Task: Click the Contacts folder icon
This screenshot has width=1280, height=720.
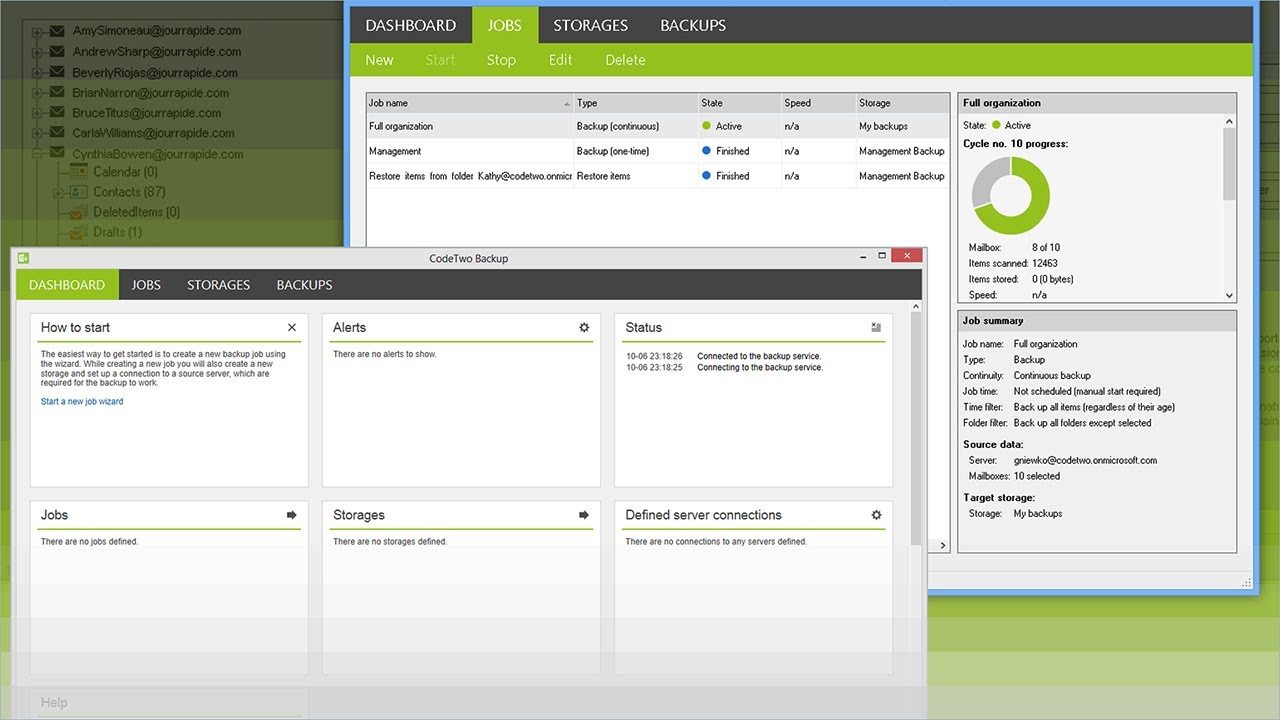Action: tap(78, 192)
